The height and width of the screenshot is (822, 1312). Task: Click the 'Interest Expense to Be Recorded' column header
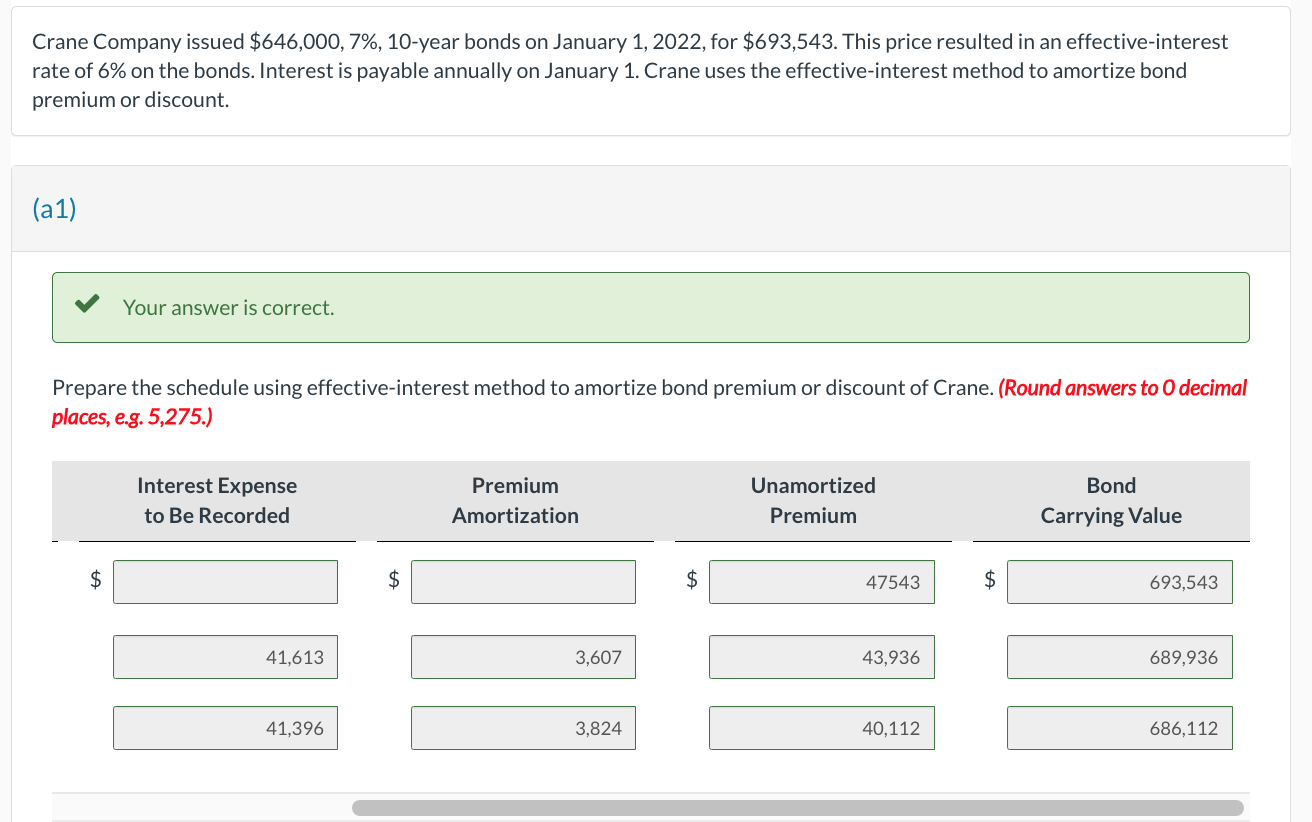pos(217,500)
